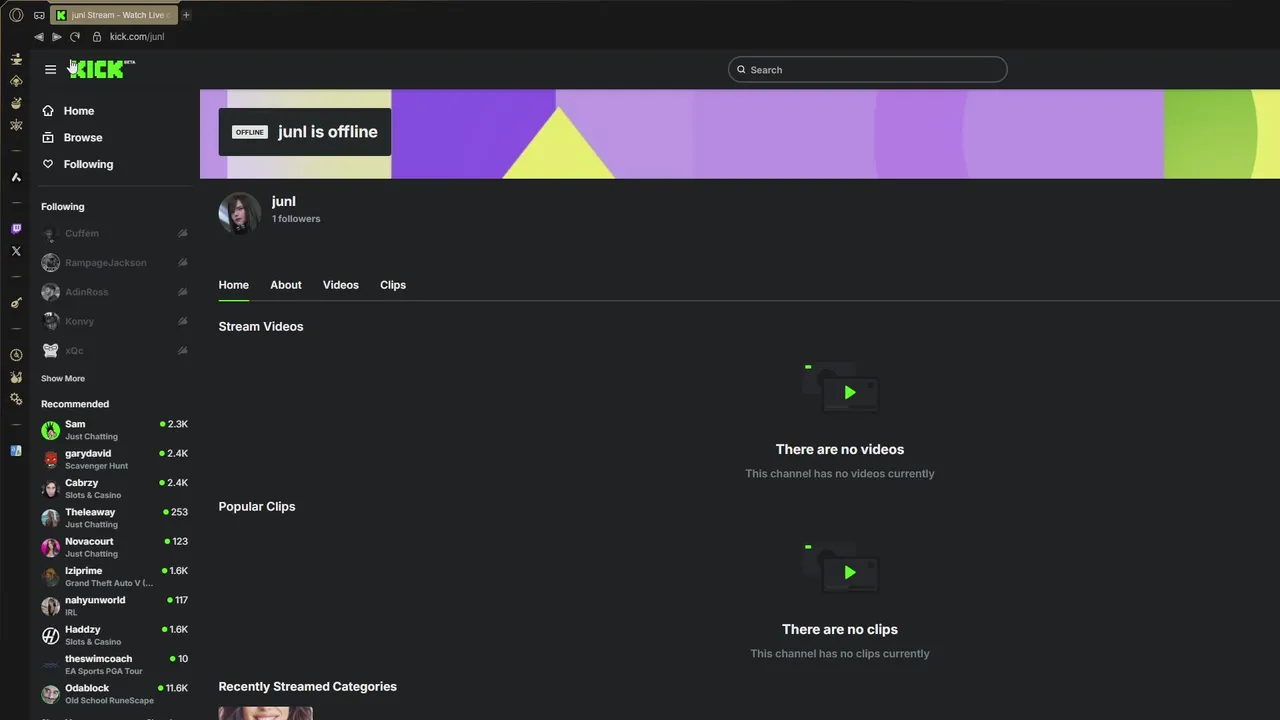Image resolution: width=1280 pixels, height=720 pixels.
Task: Click offline camera icon beside Cuffem
Action: (183, 233)
